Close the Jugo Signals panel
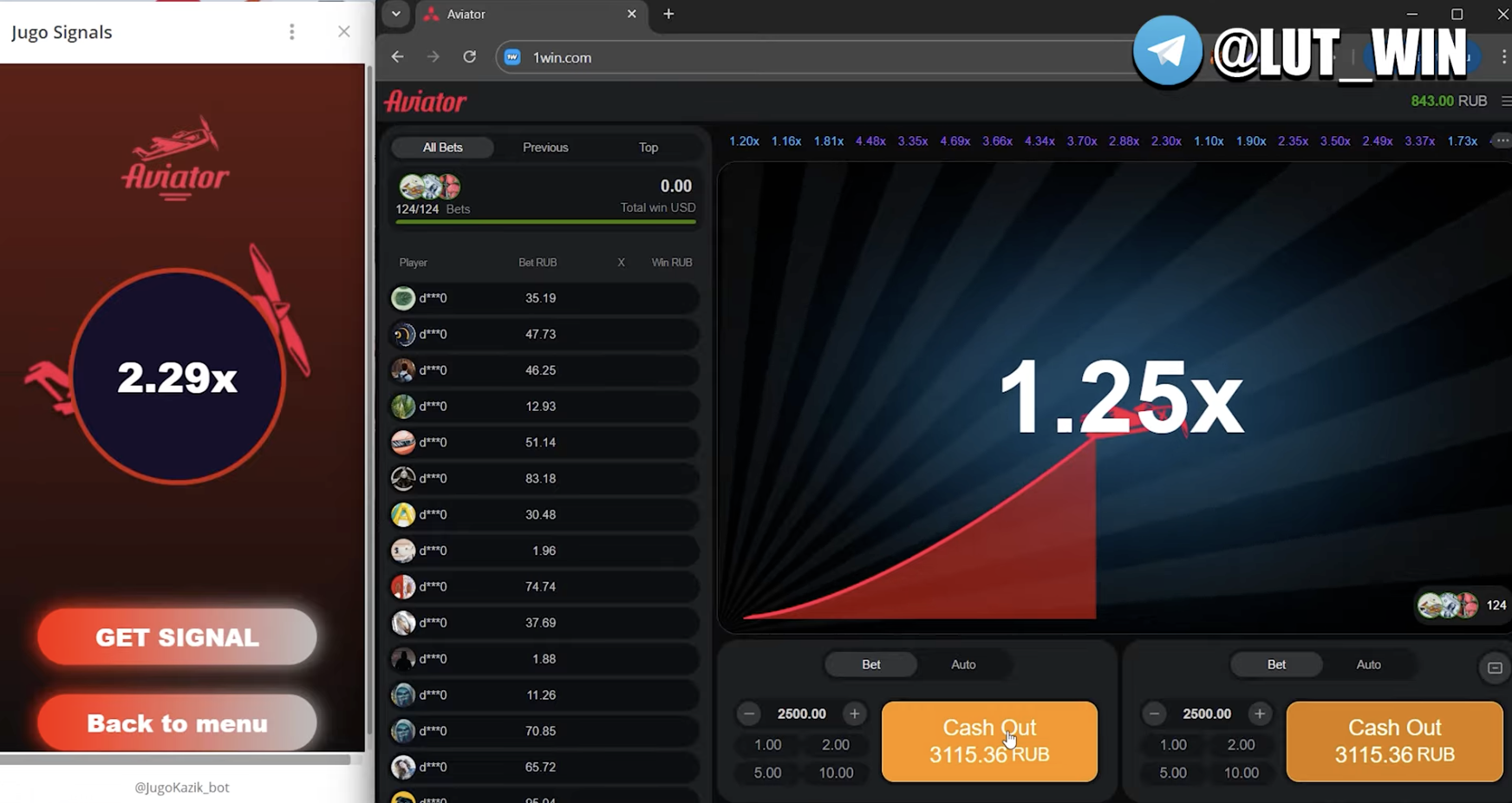The width and height of the screenshot is (1512, 803). pos(344,32)
